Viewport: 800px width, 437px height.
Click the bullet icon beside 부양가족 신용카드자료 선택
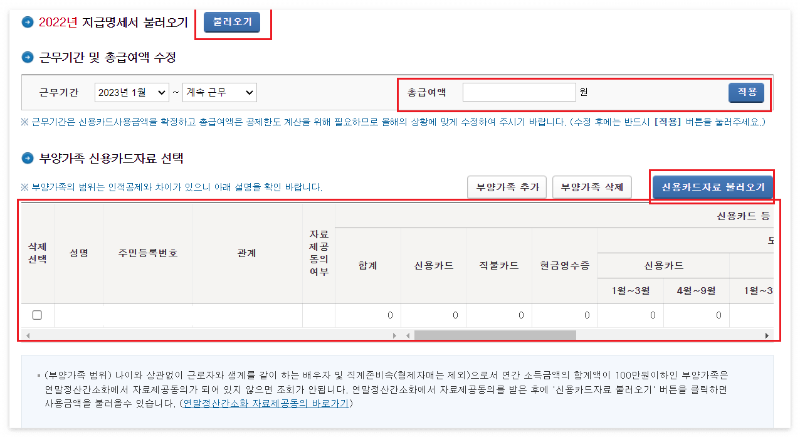[28, 158]
